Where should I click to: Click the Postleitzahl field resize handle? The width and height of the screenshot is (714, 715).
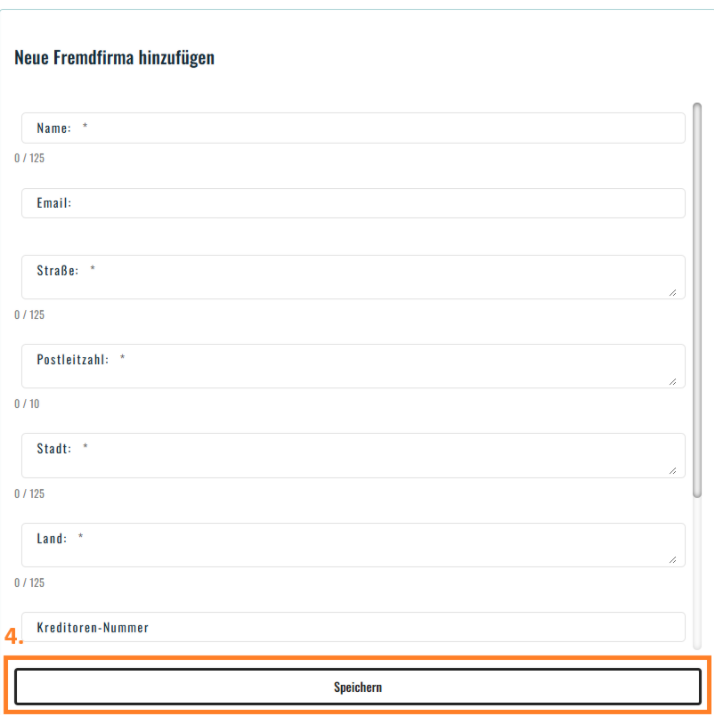point(673,382)
